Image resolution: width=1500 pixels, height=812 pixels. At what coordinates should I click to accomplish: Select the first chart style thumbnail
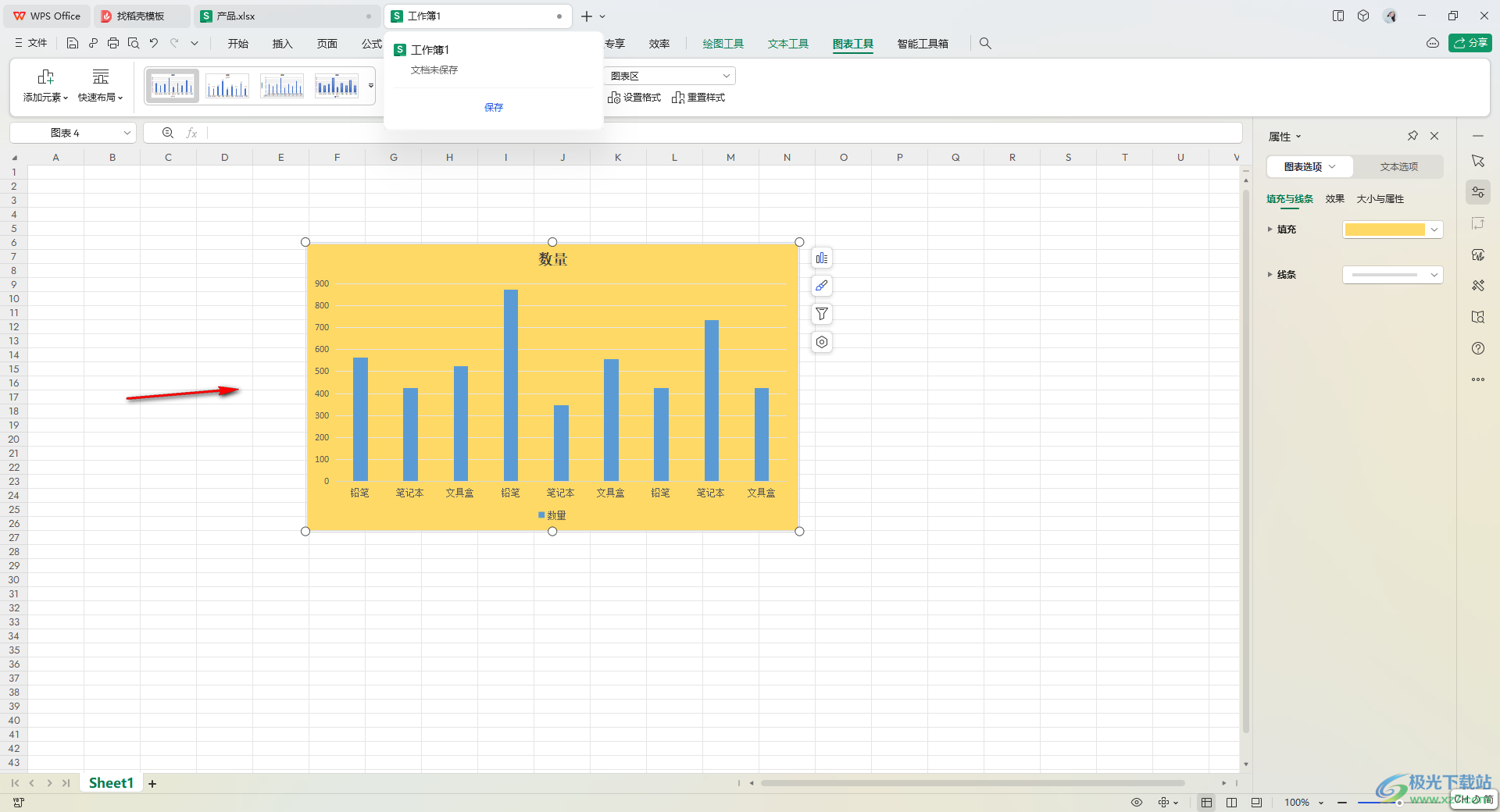[x=173, y=86]
